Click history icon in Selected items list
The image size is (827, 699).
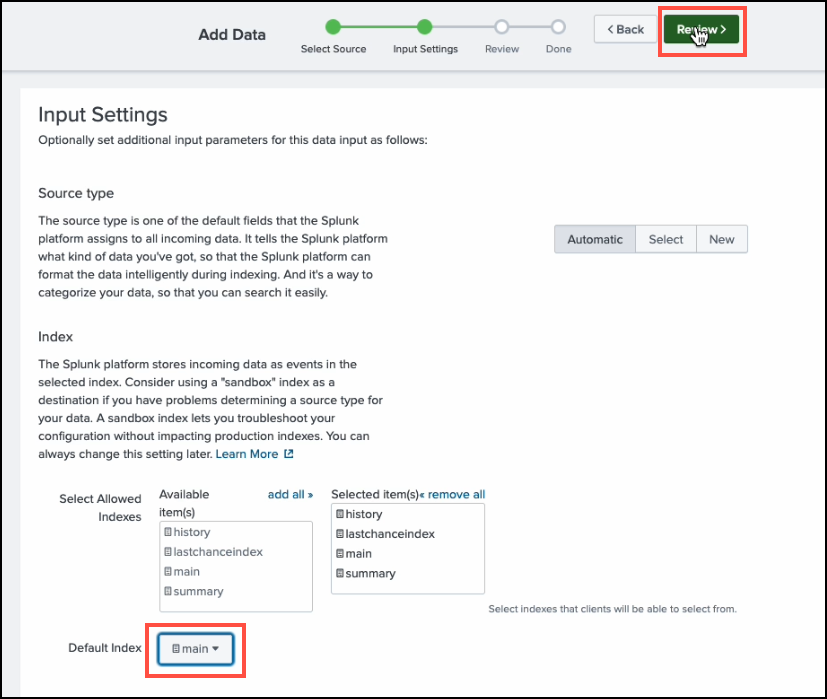340,514
